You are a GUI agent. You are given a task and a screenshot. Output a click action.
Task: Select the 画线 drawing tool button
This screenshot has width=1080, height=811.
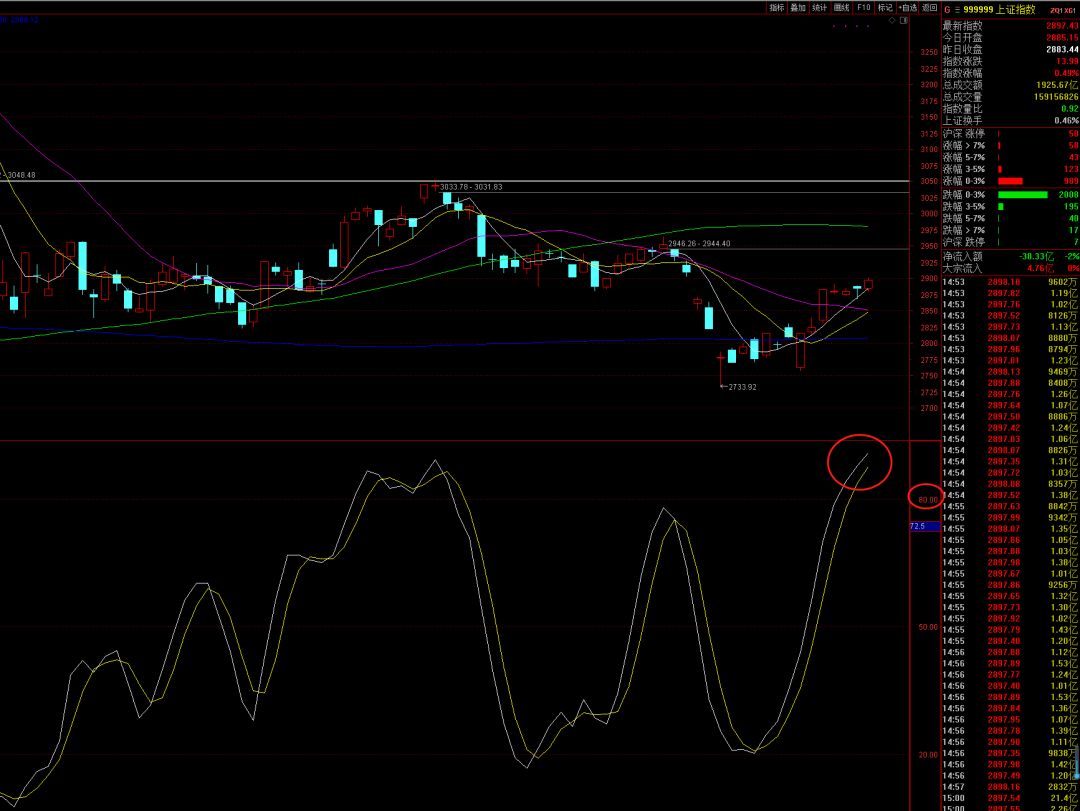click(x=841, y=8)
